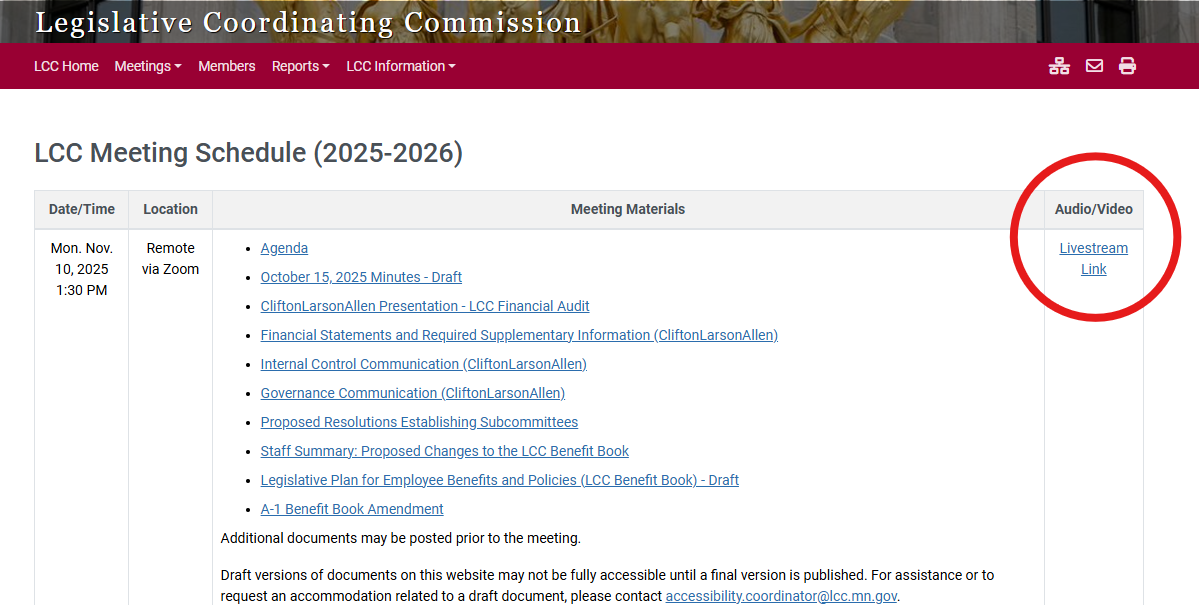Open Proposed Resolutions Establishing Subcommittees
The height and width of the screenshot is (605, 1199).
pyautogui.click(x=418, y=421)
